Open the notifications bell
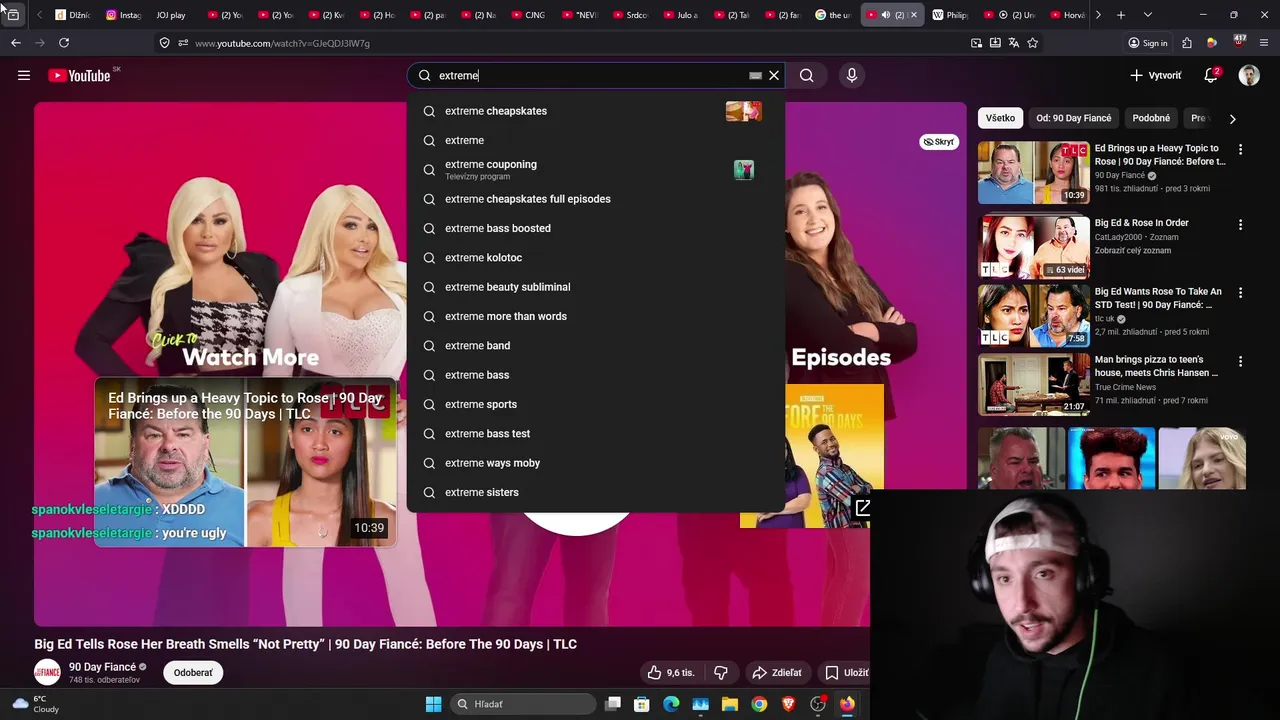The height and width of the screenshot is (720, 1280). [x=1211, y=75]
